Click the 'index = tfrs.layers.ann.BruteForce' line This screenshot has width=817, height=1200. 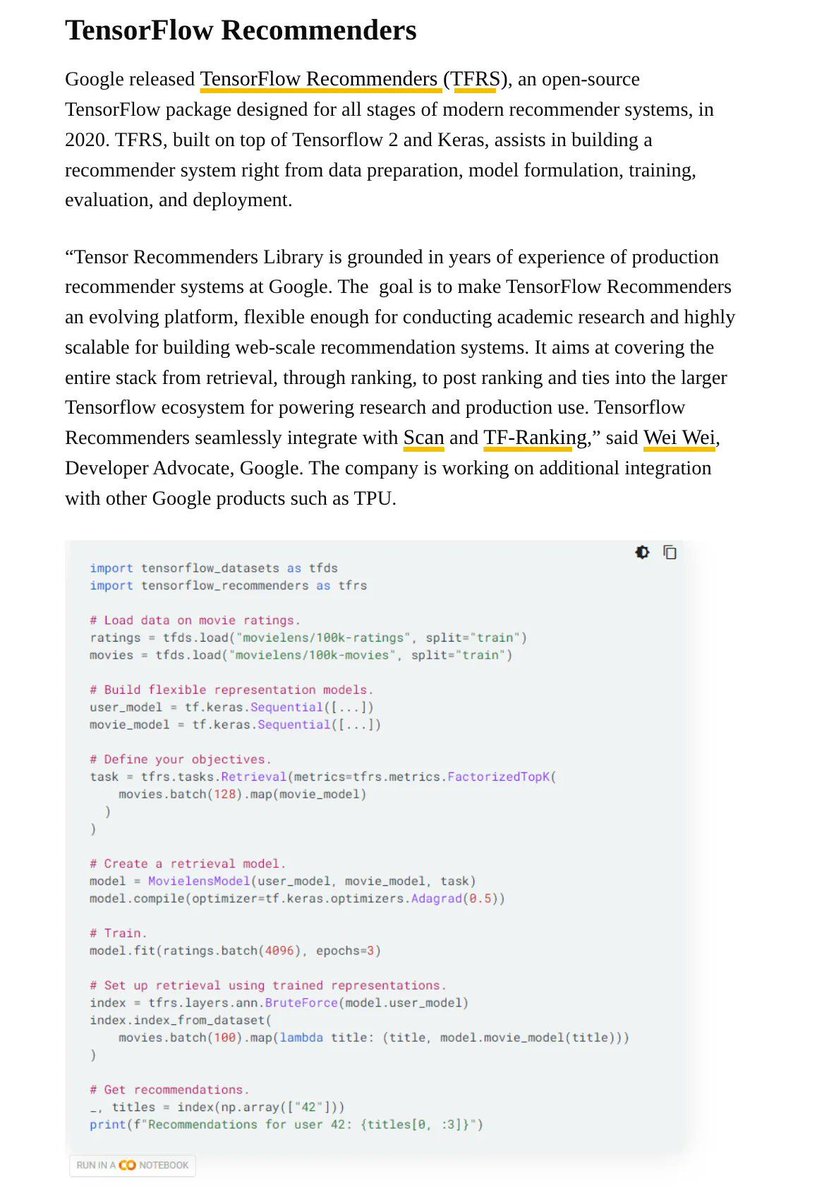pyautogui.click(x=279, y=1002)
